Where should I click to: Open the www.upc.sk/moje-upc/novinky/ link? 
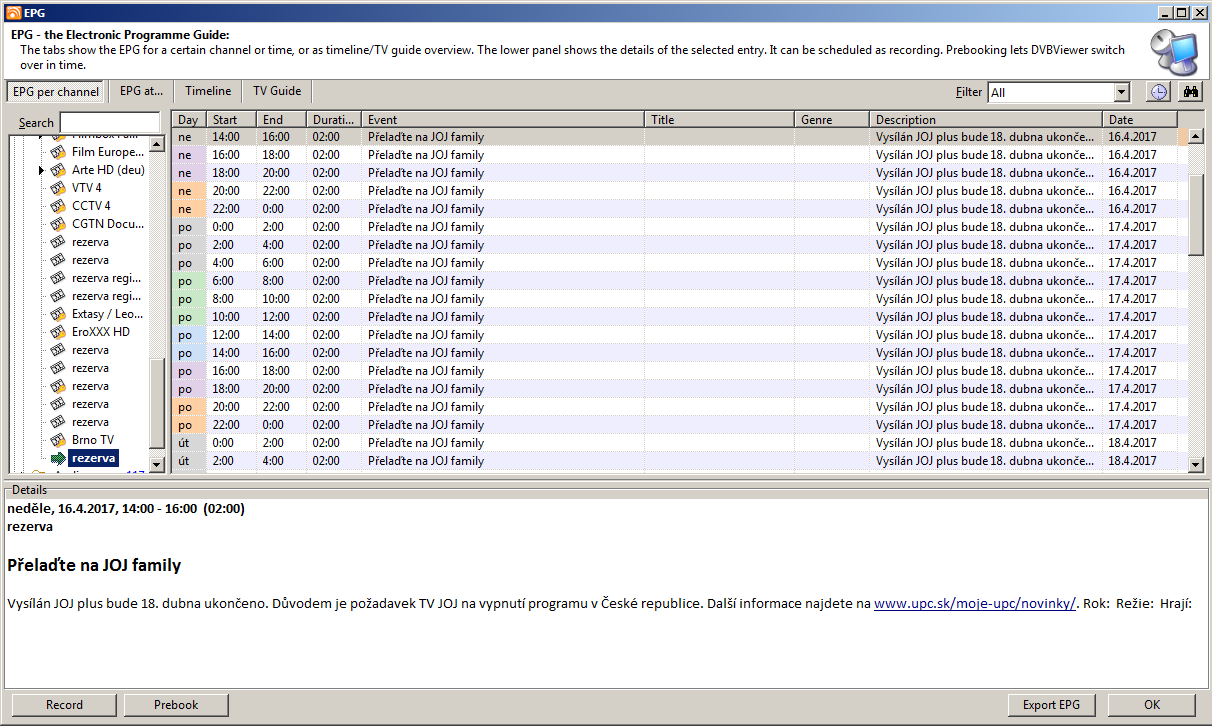point(974,604)
